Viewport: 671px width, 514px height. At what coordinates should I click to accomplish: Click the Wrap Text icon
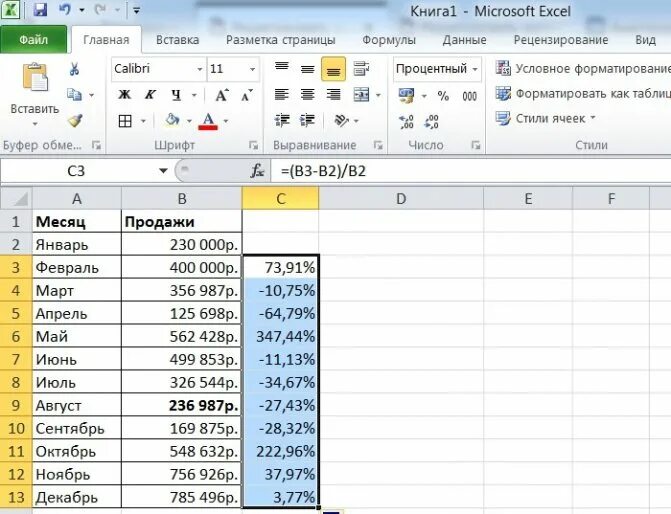coord(361,68)
